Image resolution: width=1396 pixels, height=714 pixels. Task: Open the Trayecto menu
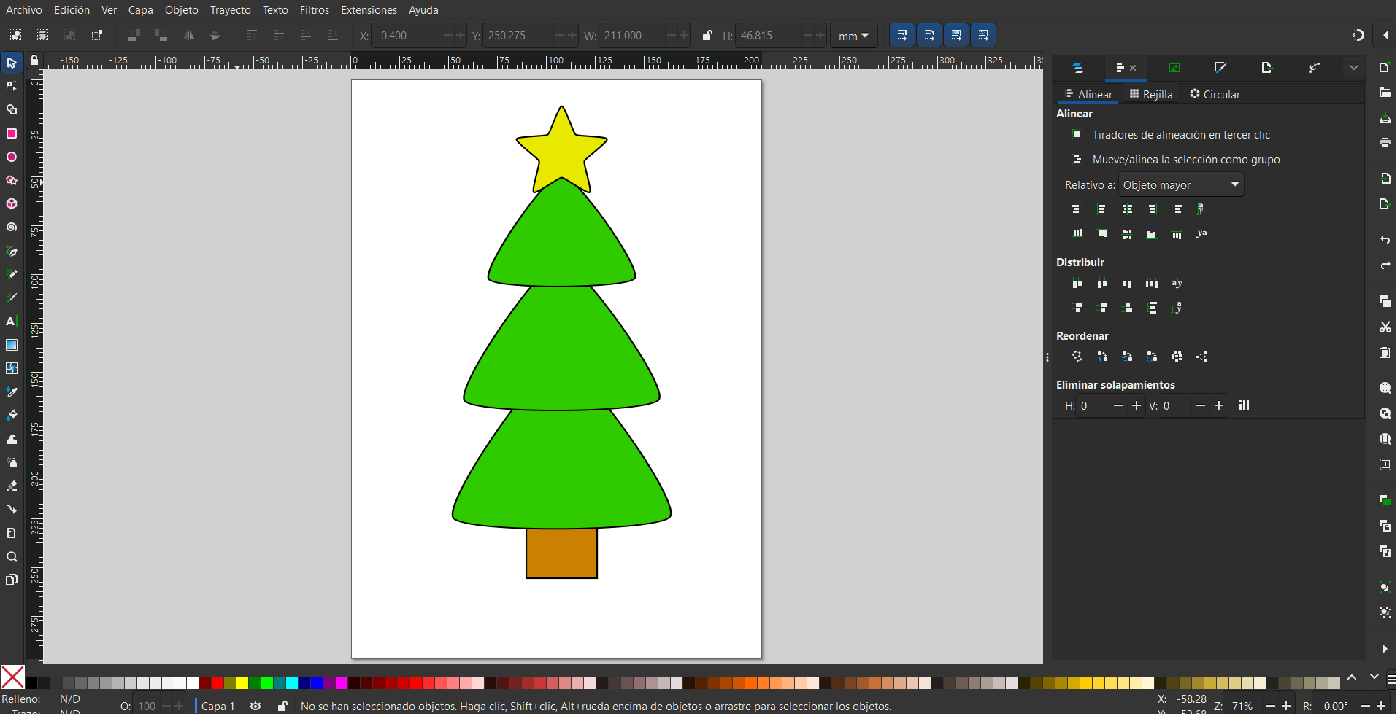tap(230, 10)
